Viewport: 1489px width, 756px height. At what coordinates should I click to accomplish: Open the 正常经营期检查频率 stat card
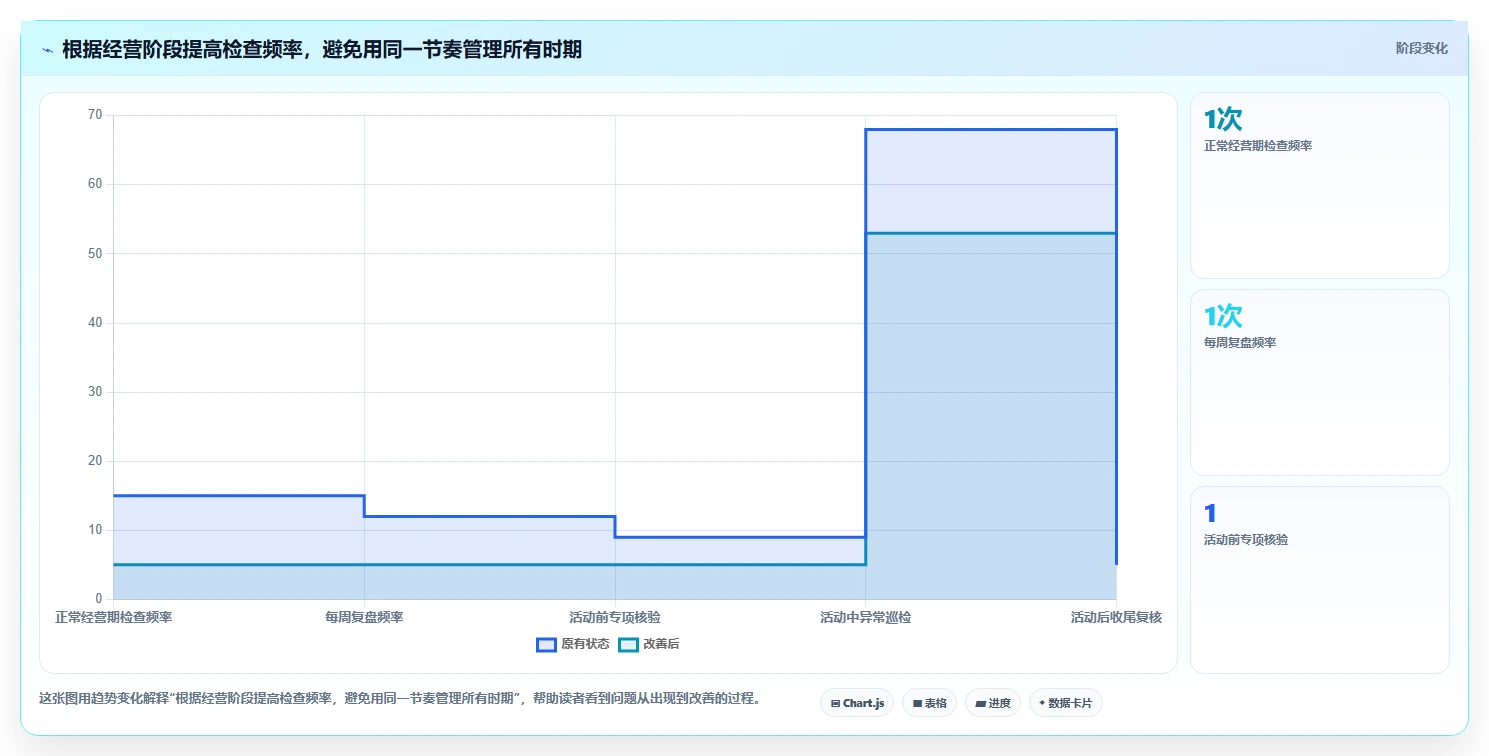point(1319,185)
